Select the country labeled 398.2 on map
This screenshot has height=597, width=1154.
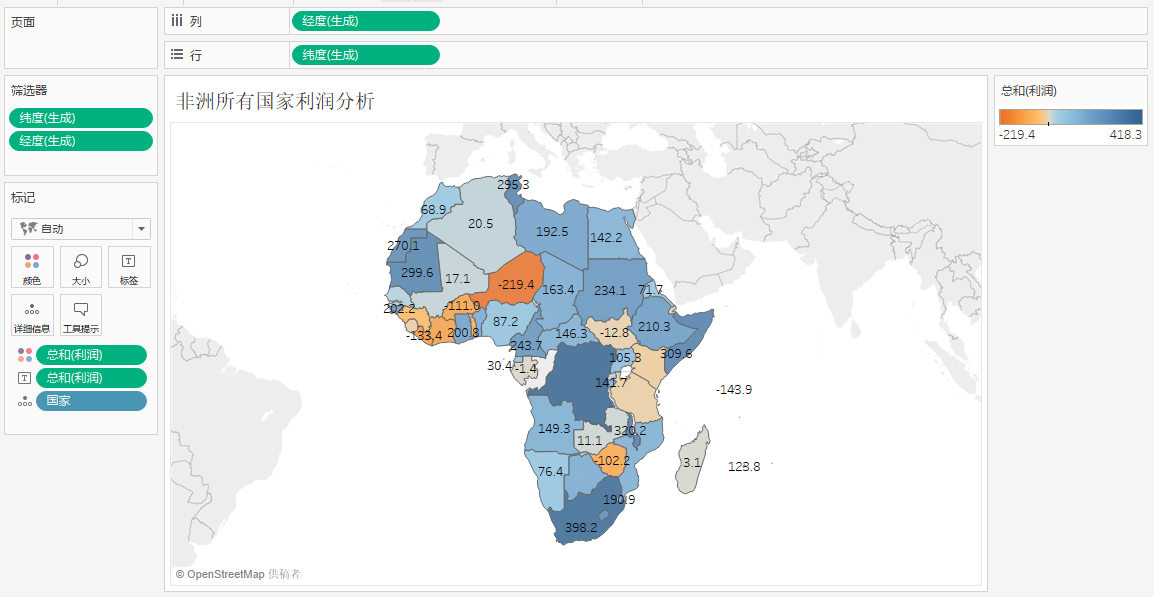click(580, 520)
